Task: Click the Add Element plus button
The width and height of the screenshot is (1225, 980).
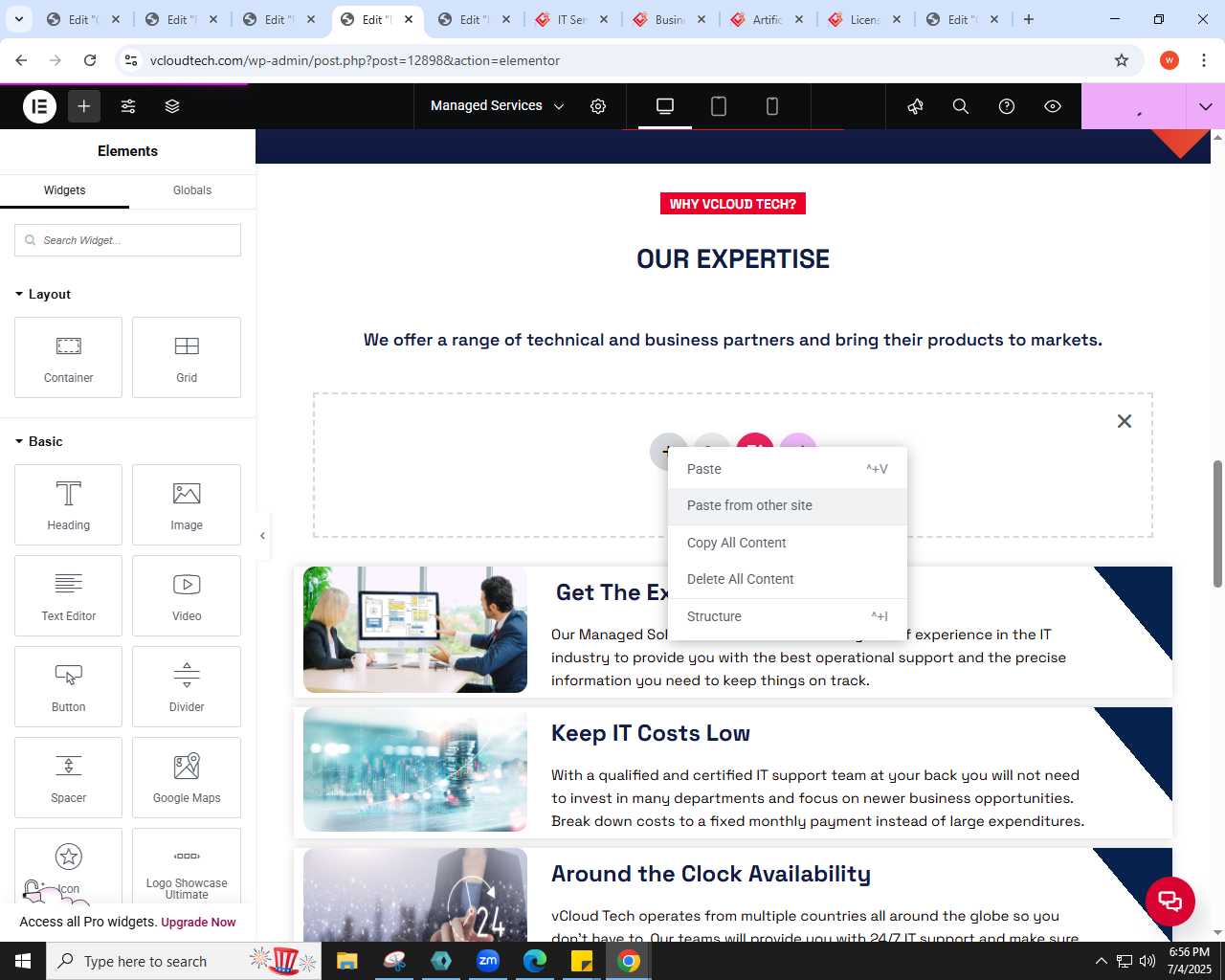Action: point(84,106)
